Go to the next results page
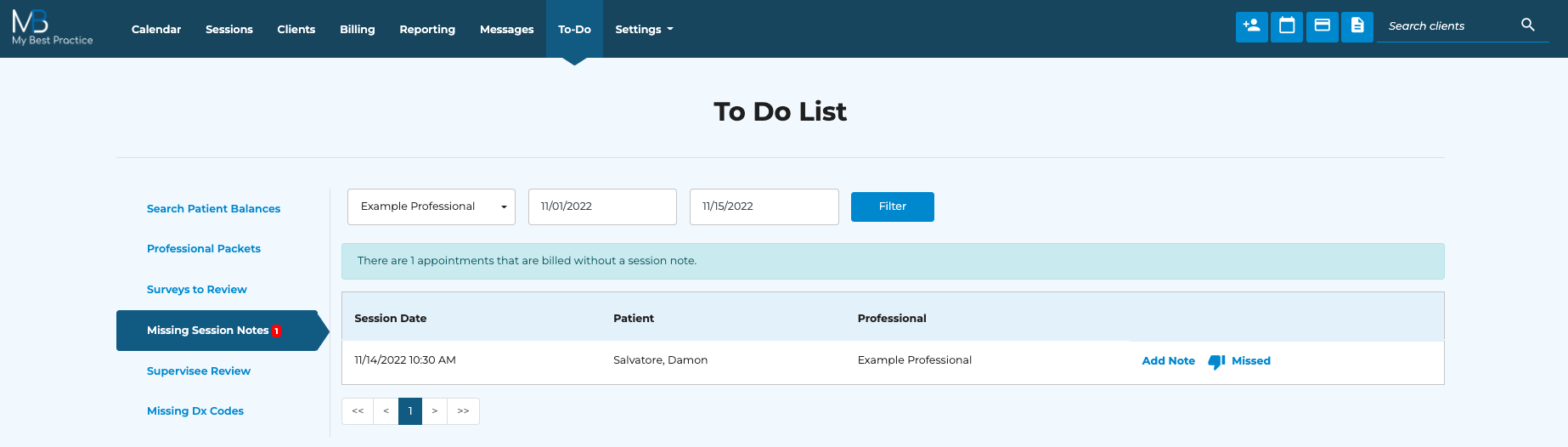 click(x=435, y=411)
